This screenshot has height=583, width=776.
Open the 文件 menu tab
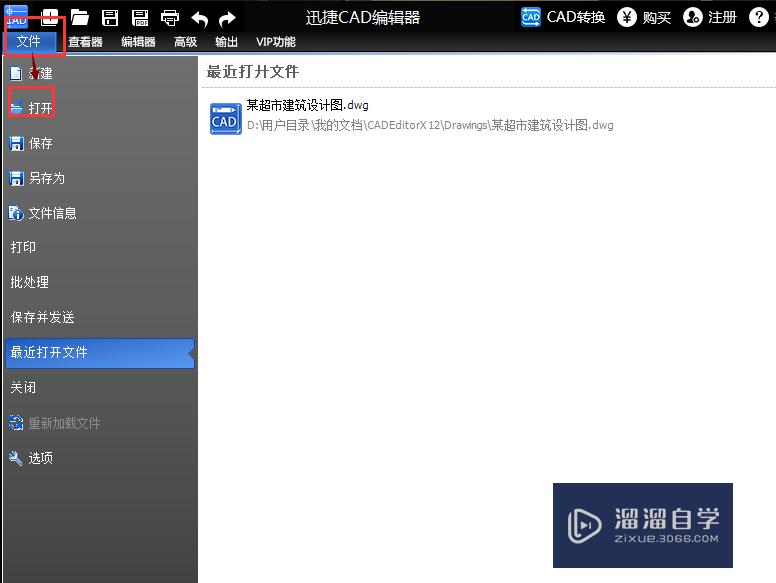[29, 41]
